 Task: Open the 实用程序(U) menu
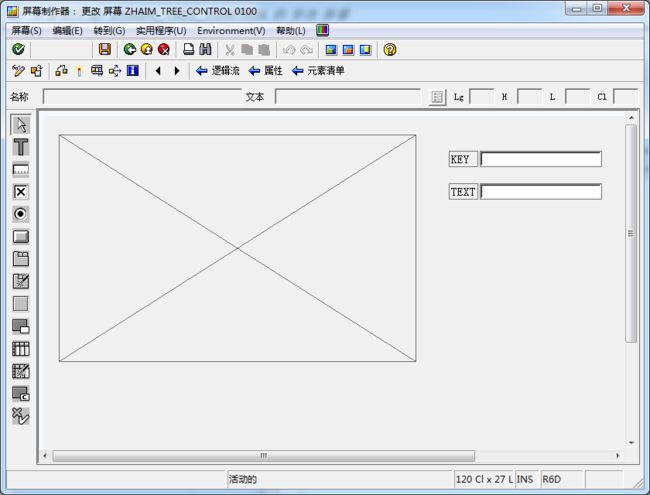161,31
